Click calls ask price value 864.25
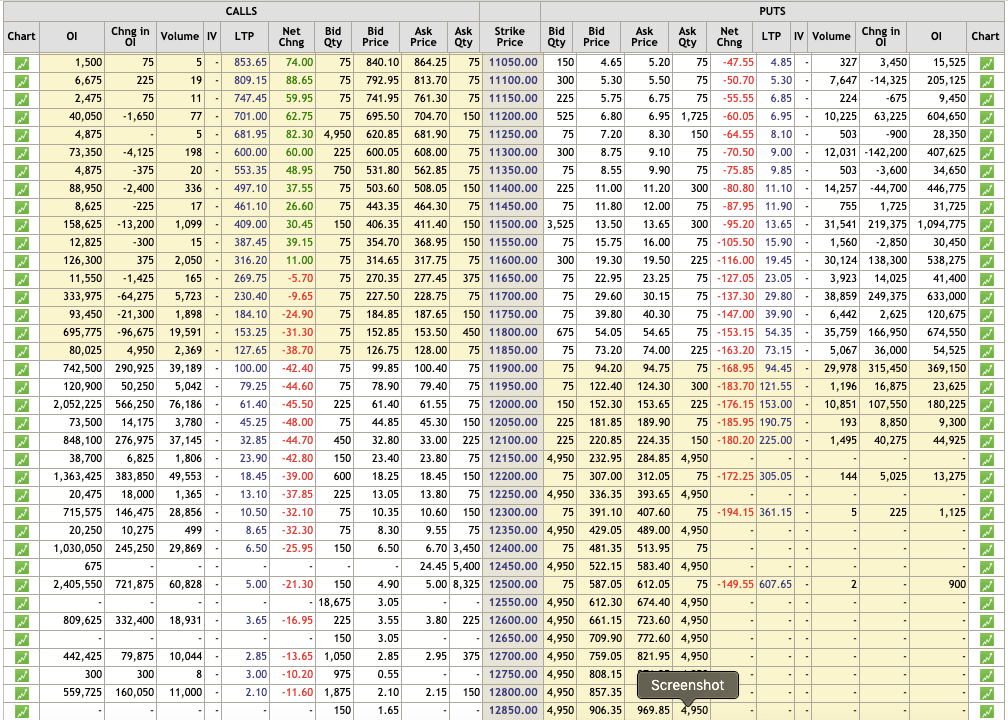This screenshot has height=720, width=1008. pyautogui.click(x=431, y=62)
